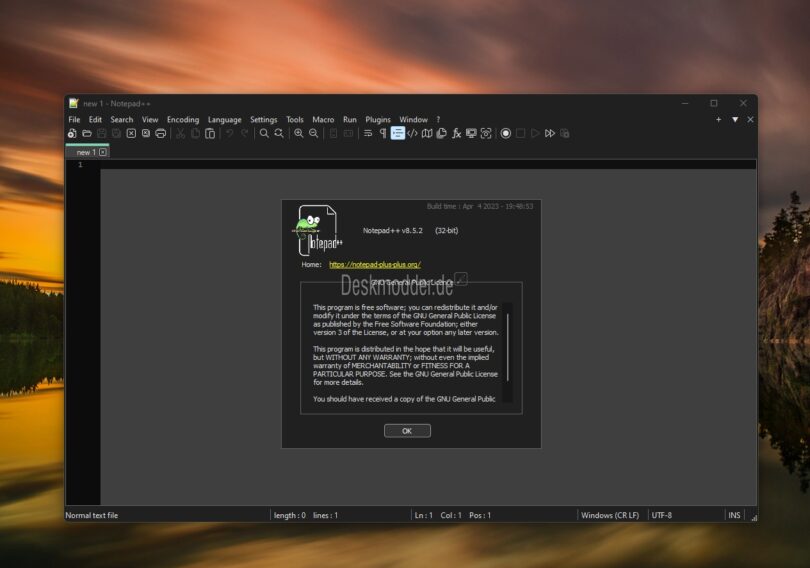Open the notepad-plus-plus.org home link
Viewport: 810px width, 568px height.
[375, 264]
